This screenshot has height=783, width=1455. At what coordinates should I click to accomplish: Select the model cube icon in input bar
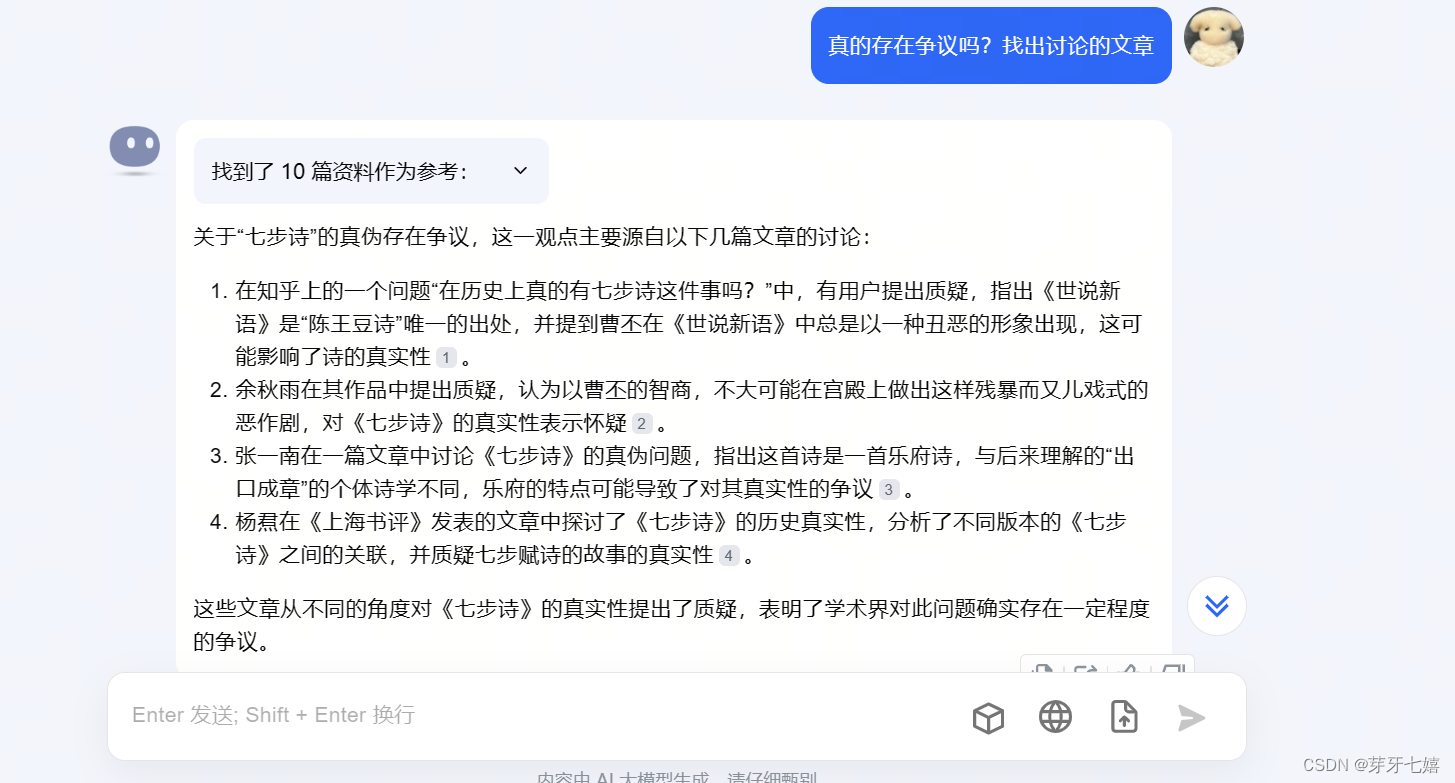pyautogui.click(x=988, y=717)
